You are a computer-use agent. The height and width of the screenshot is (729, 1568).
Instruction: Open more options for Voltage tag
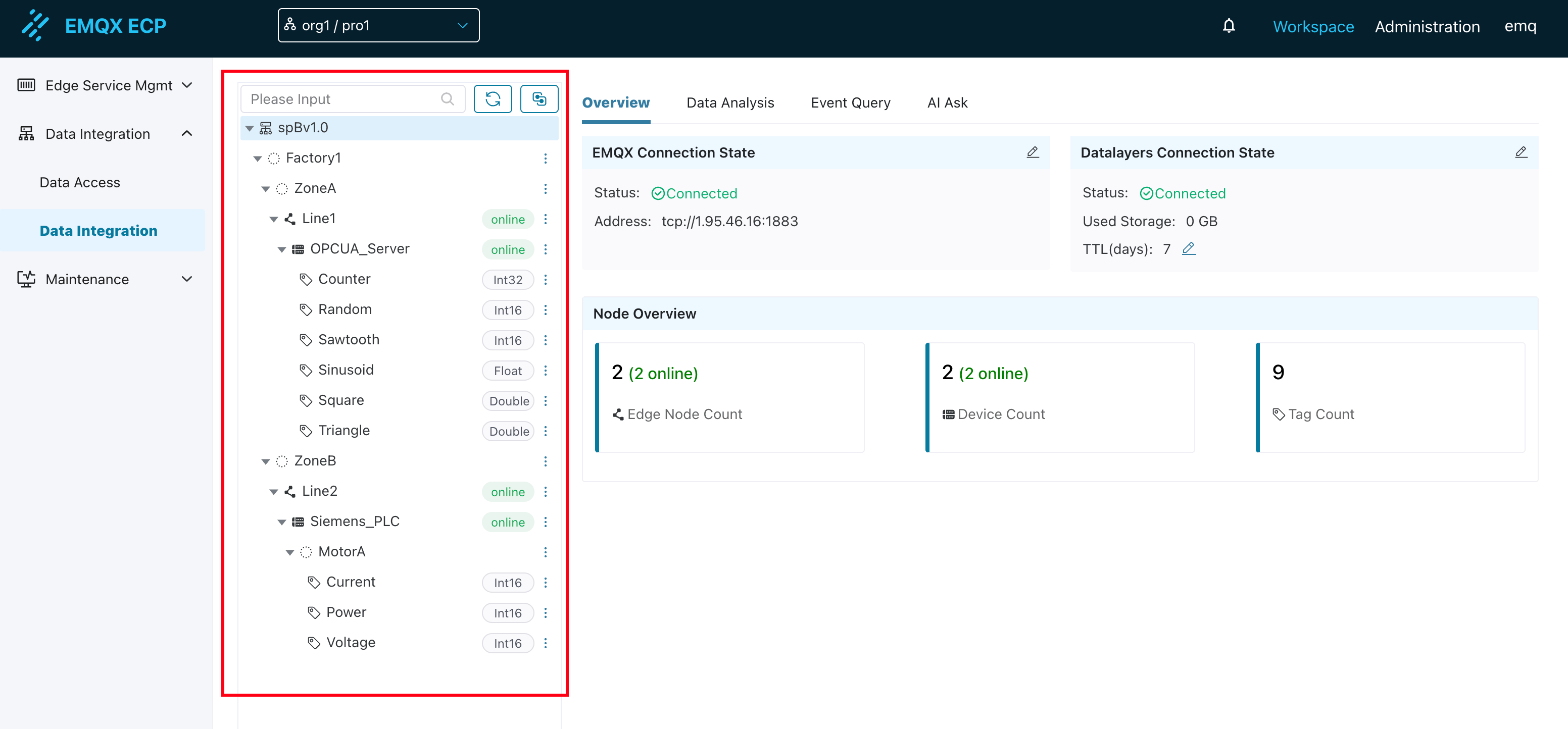pos(546,643)
